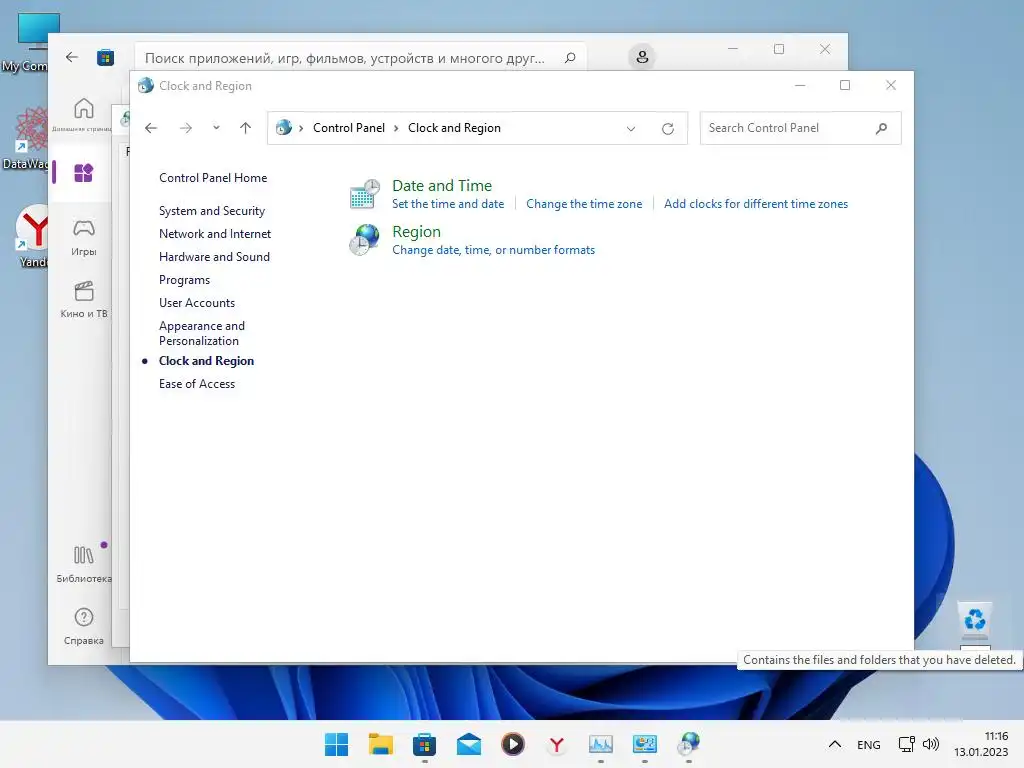
Task: Open User Accounts category
Action: [x=197, y=302]
